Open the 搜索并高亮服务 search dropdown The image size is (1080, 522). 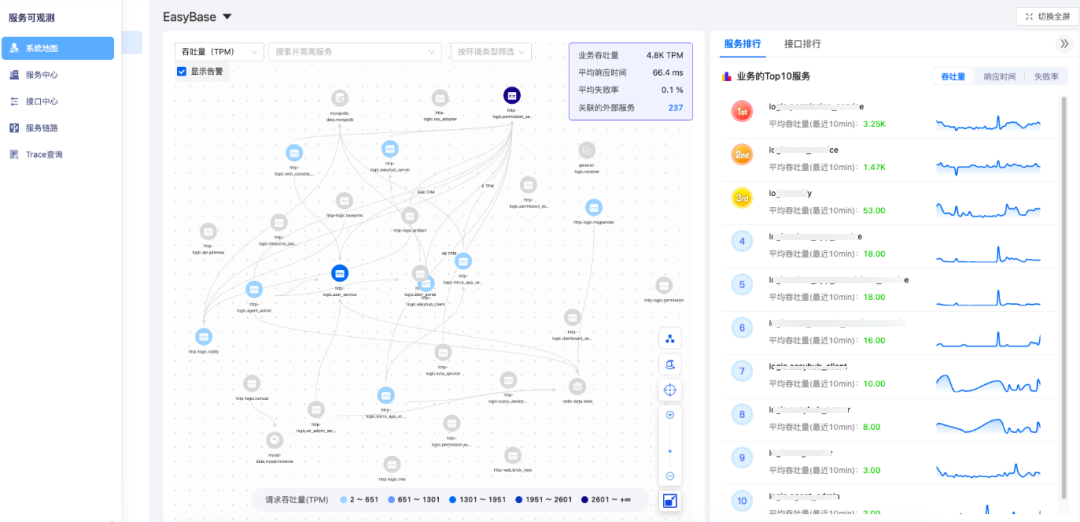[355, 52]
